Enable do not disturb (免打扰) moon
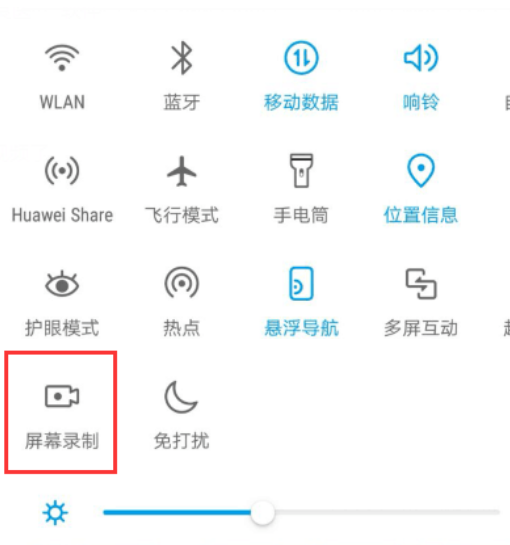 click(181, 397)
